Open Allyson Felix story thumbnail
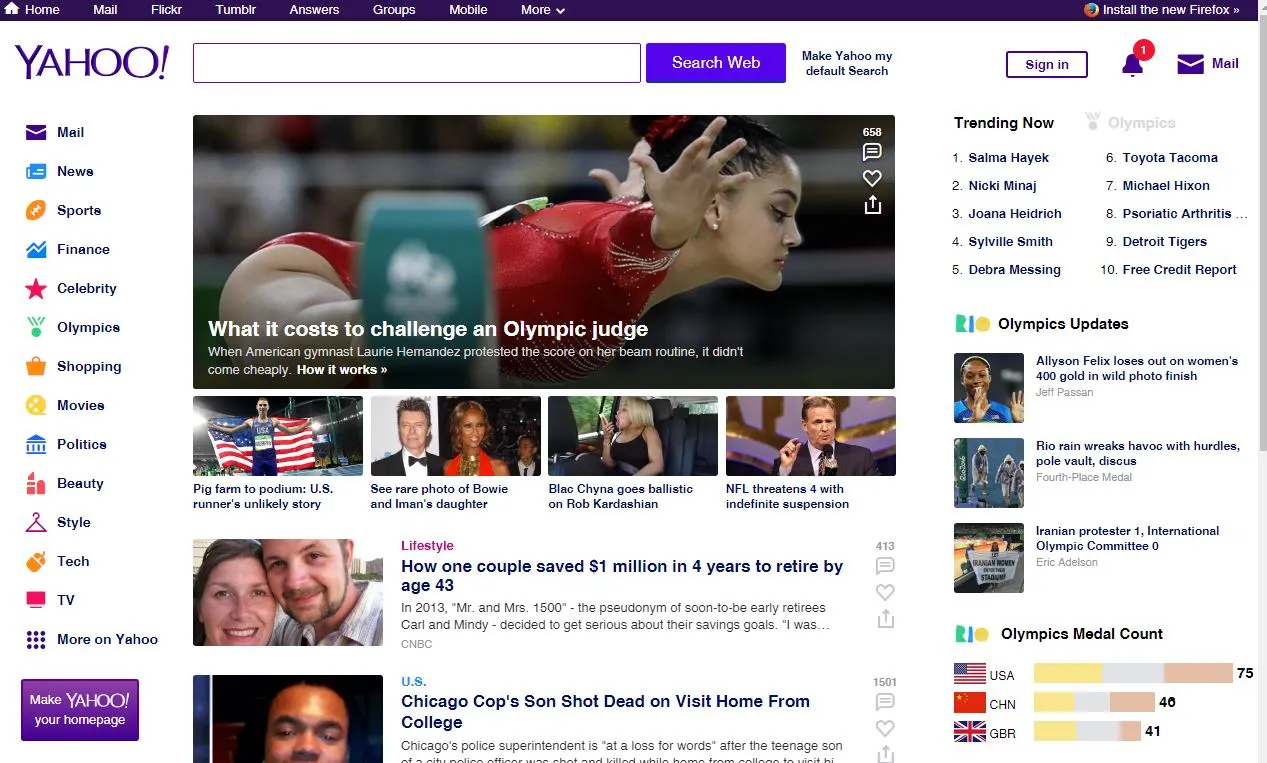Image resolution: width=1267 pixels, height=763 pixels. 989,388
